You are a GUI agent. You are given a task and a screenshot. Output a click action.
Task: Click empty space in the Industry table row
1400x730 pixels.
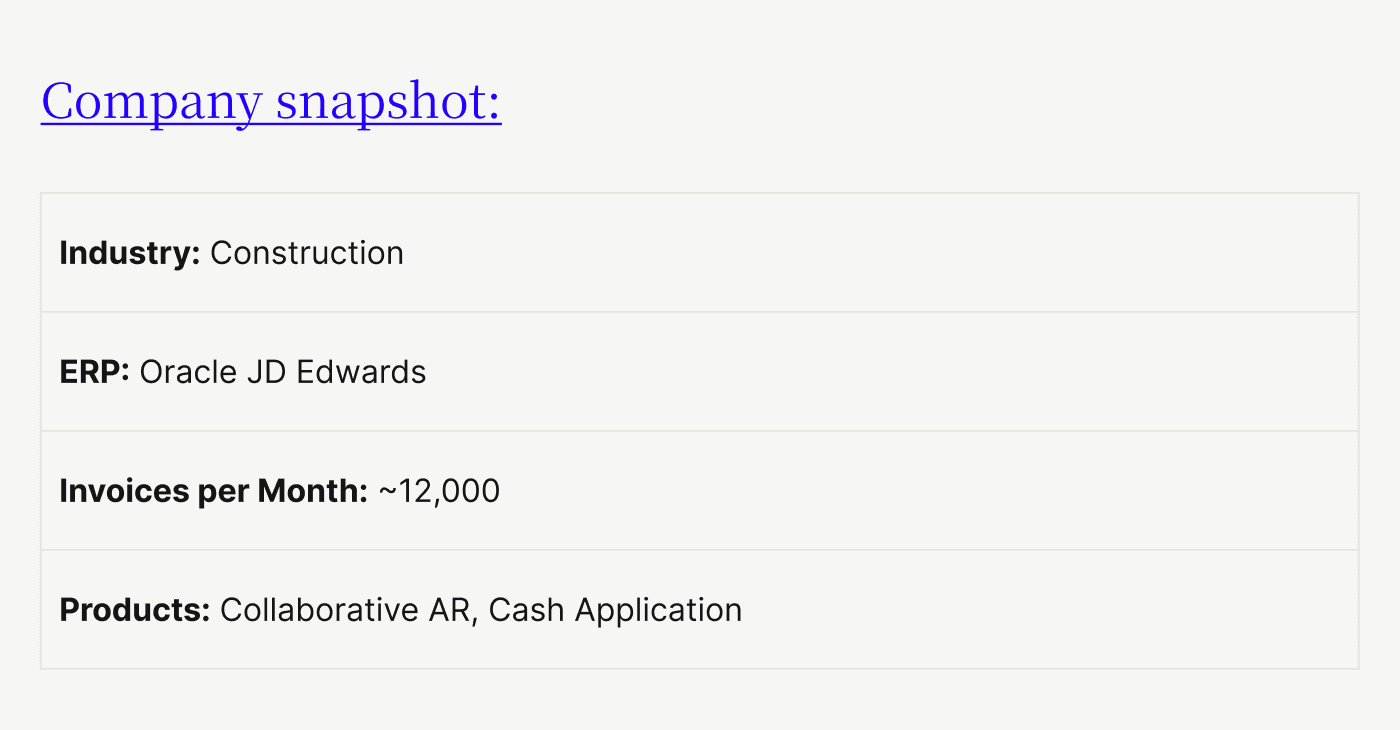click(900, 253)
